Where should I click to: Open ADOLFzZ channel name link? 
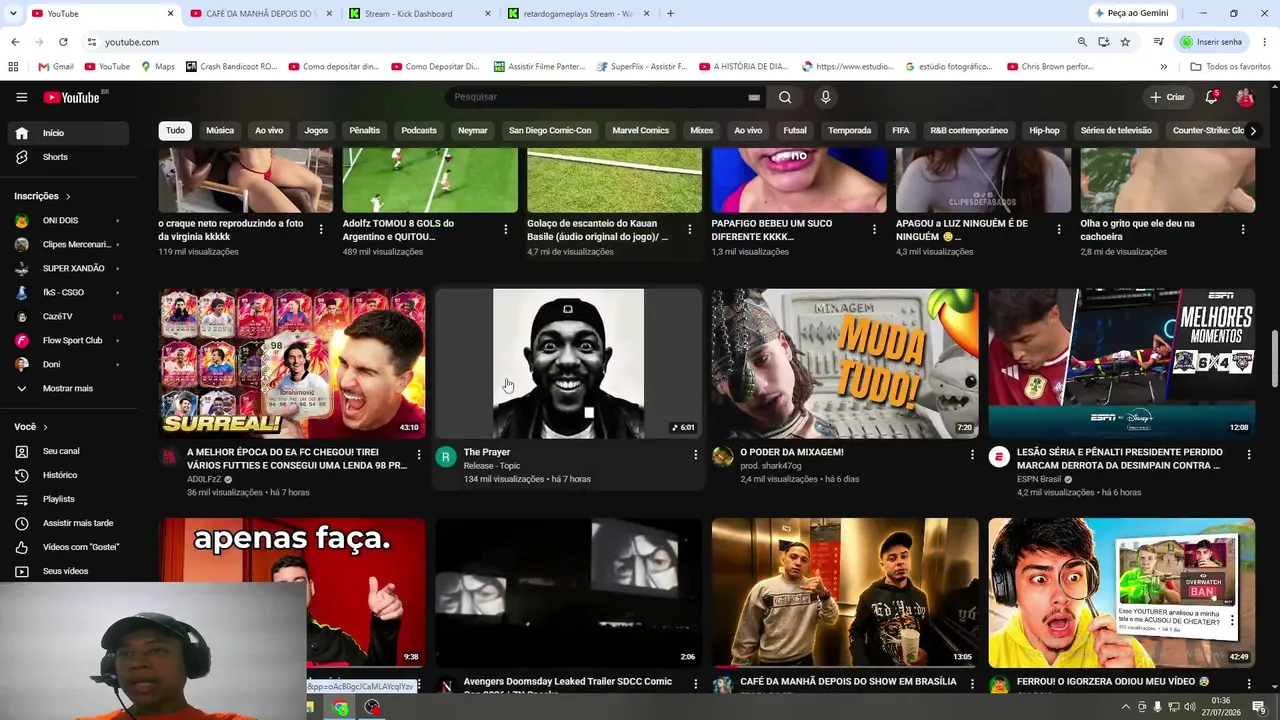tap(203, 479)
